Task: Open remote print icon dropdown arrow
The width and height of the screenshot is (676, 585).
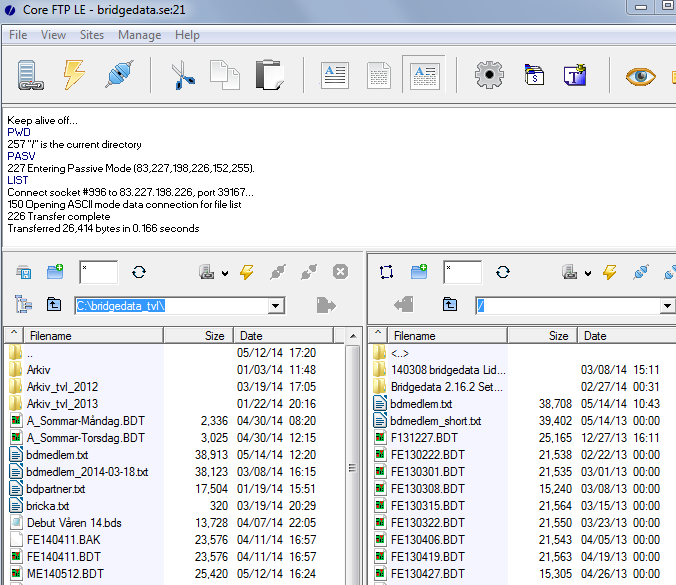Action: pyautogui.click(x=588, y=273)
